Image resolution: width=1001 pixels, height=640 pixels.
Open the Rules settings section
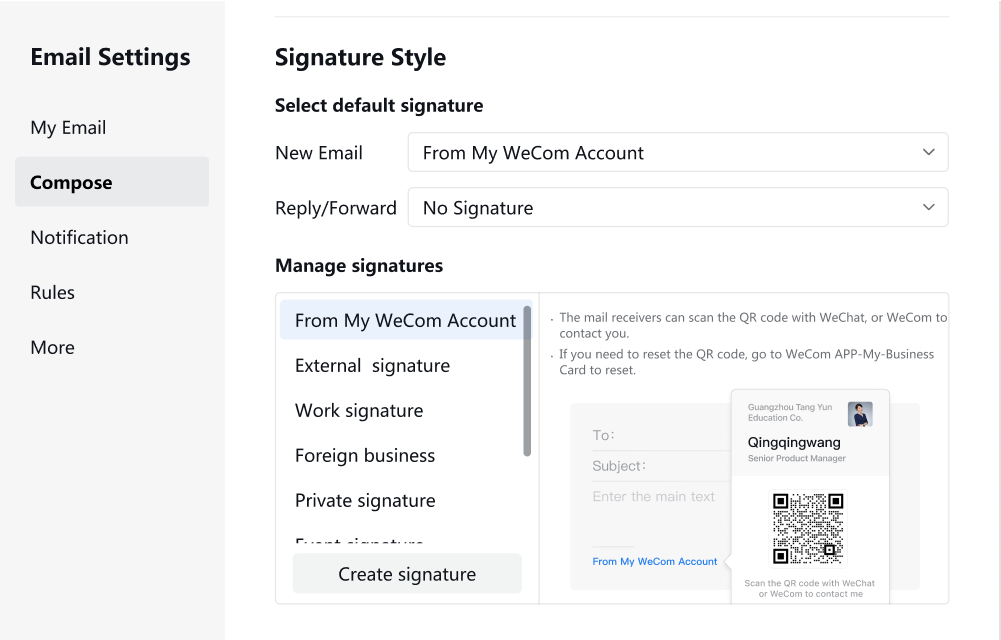click(52, 292)
